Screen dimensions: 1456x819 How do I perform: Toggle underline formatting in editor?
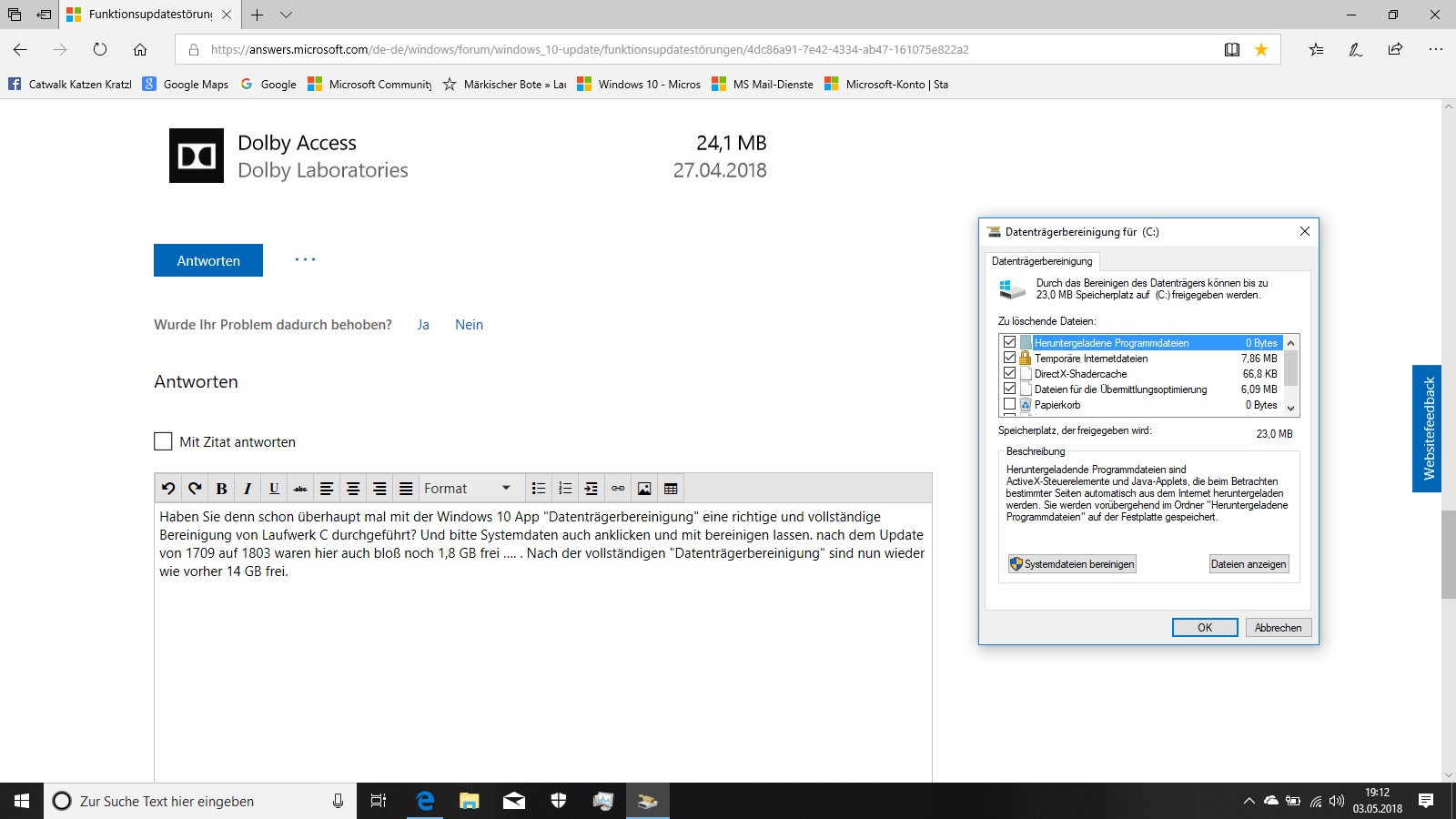[x=274, y=489]
